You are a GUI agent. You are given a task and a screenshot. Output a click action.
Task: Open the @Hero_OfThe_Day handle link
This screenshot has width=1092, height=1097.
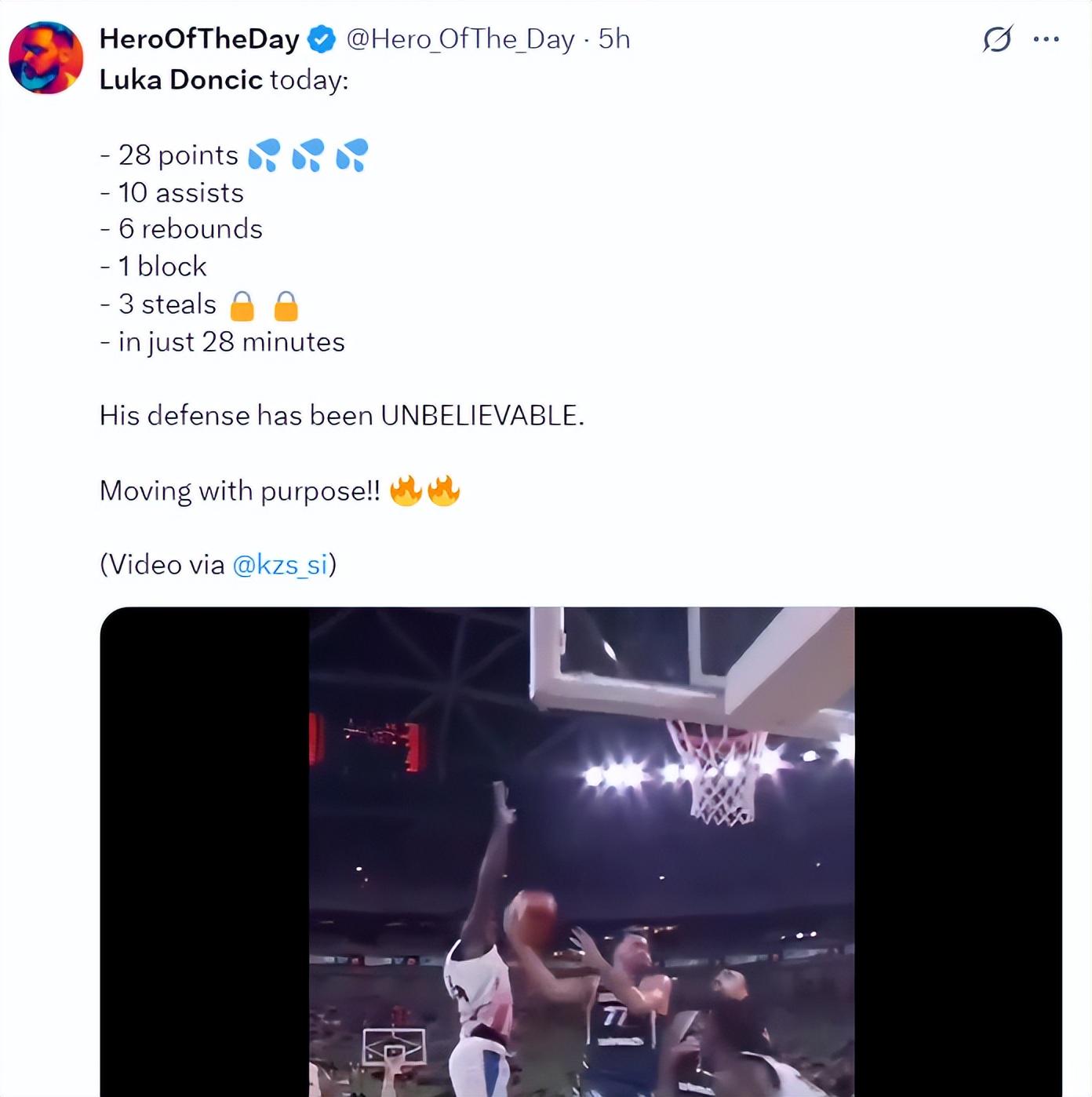pyautogui.click(x=460, y=39)
